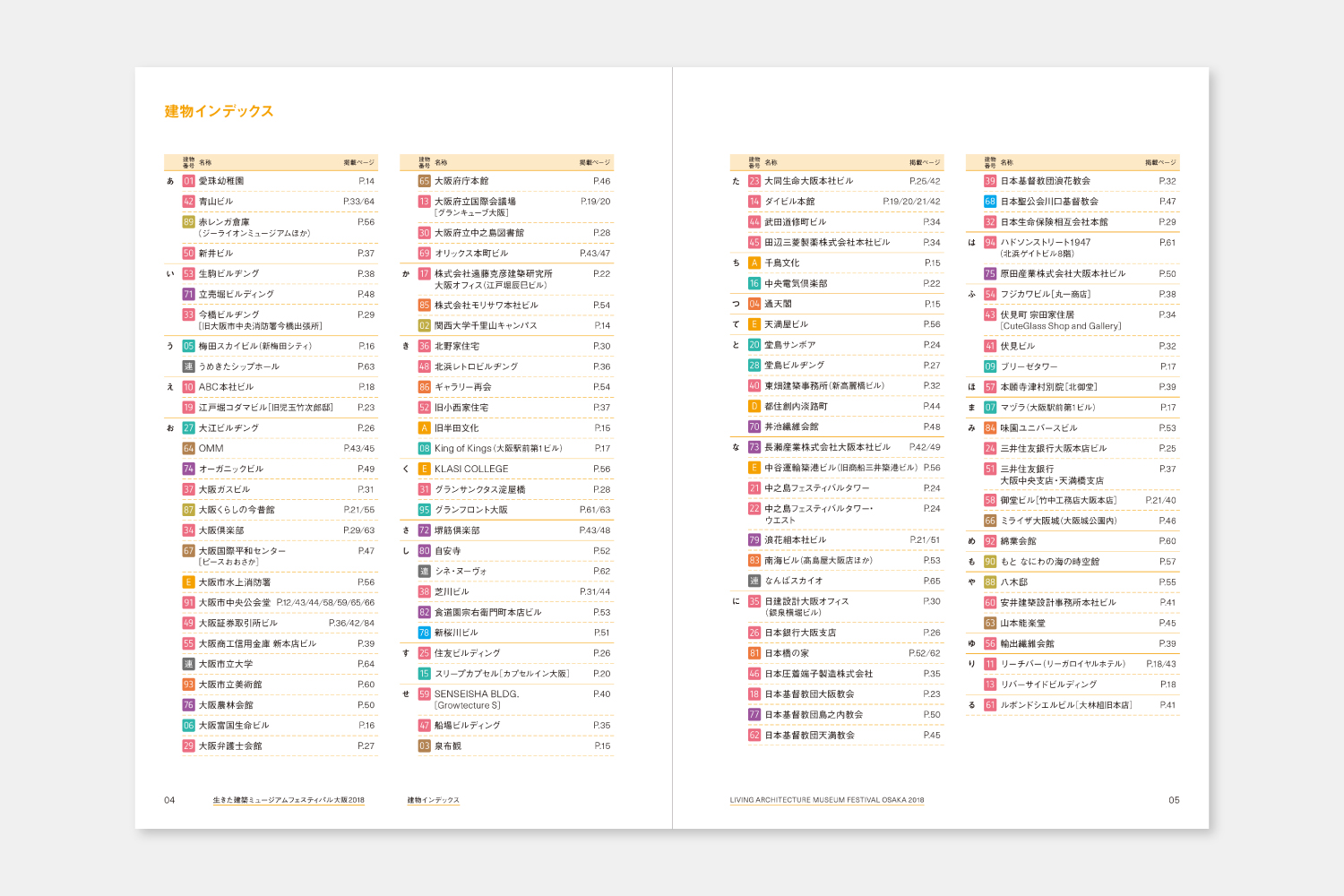The height and width of the screenshot is (896, 1344).
Task: Click the 三井住友銀行大阪本店ビル entry name
Action: click(x=1054, y=449)
